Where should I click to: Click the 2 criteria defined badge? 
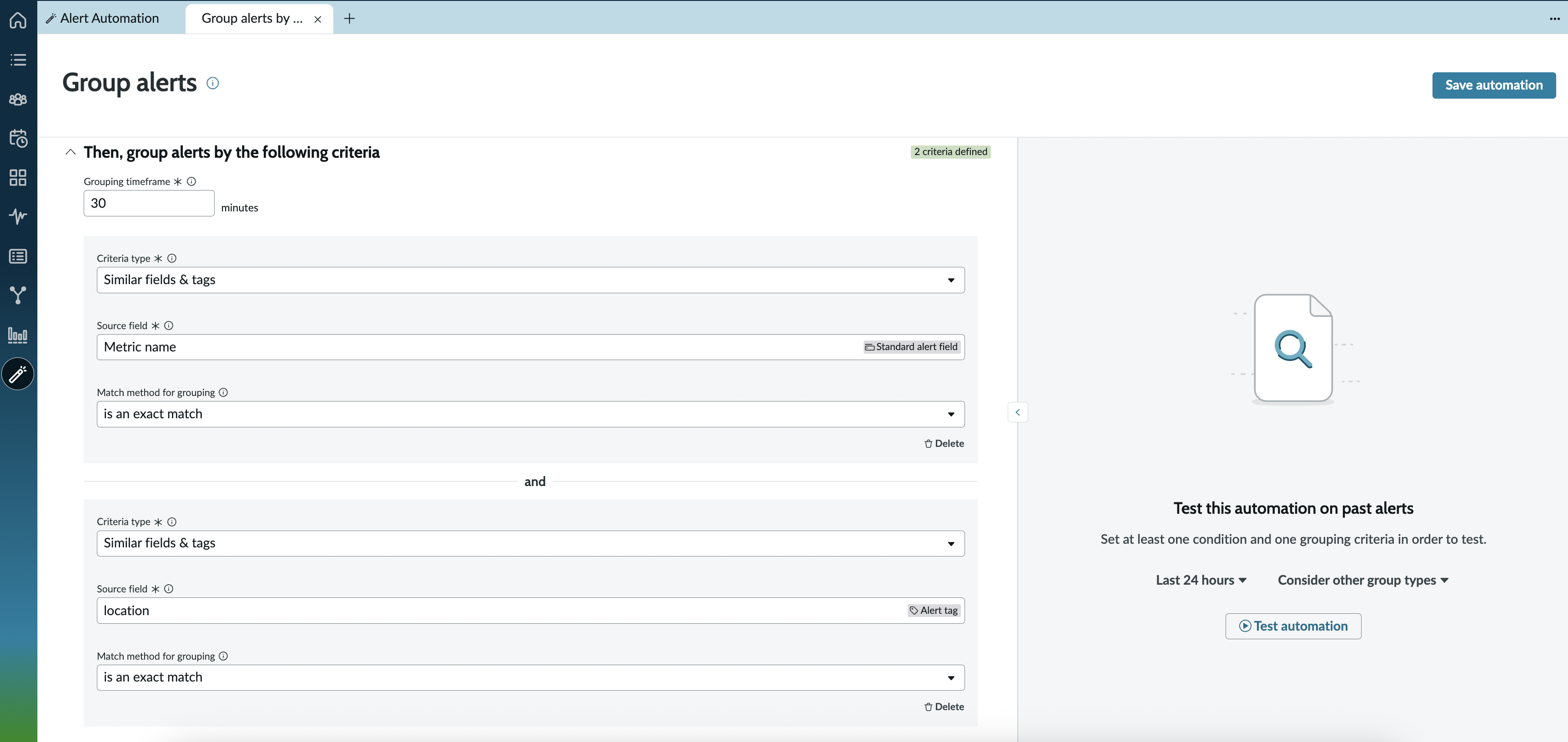950,151
